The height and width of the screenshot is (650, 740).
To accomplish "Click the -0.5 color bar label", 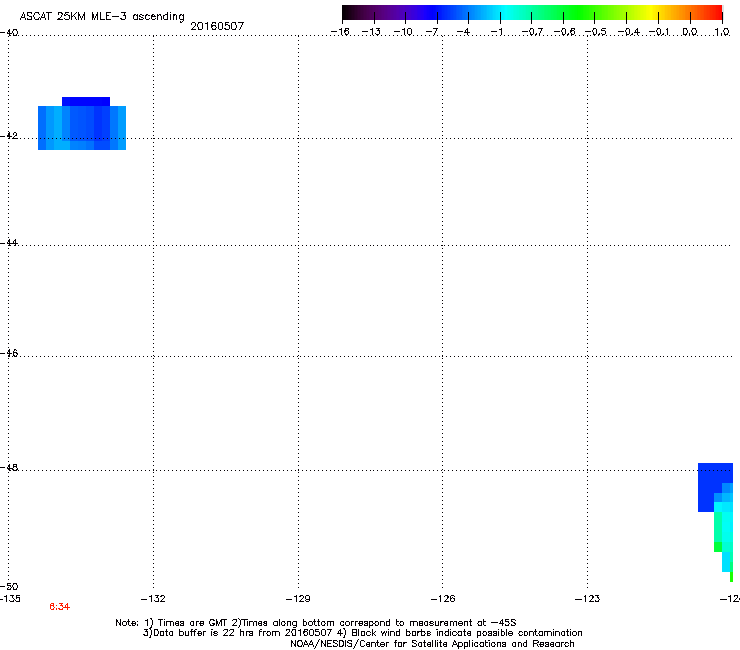I will pyautogui.click(x=596, y=32).
